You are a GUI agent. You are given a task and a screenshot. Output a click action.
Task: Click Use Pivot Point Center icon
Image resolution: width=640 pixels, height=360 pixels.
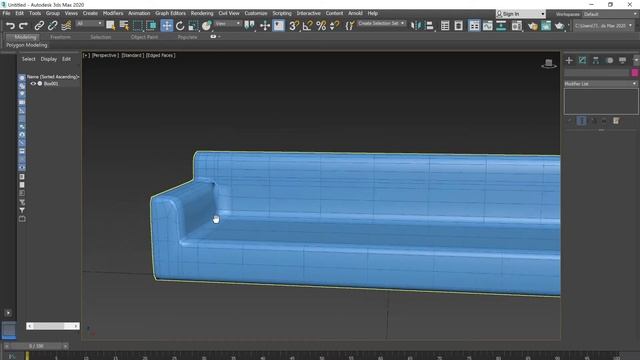point(249,26)
